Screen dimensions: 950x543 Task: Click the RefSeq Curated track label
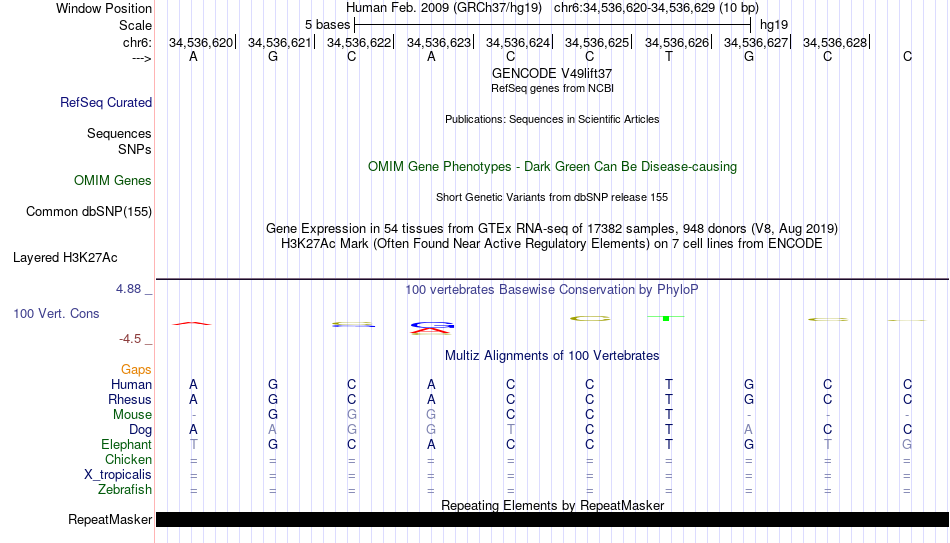point(106,102)
